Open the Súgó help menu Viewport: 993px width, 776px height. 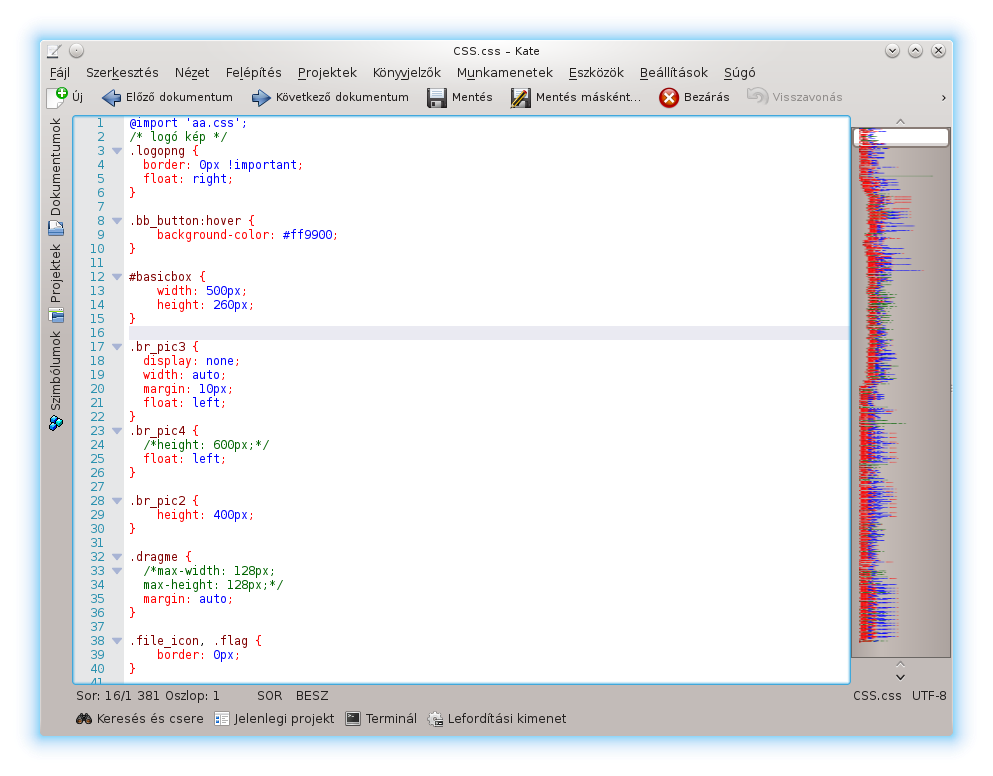[x=740, y=73]
